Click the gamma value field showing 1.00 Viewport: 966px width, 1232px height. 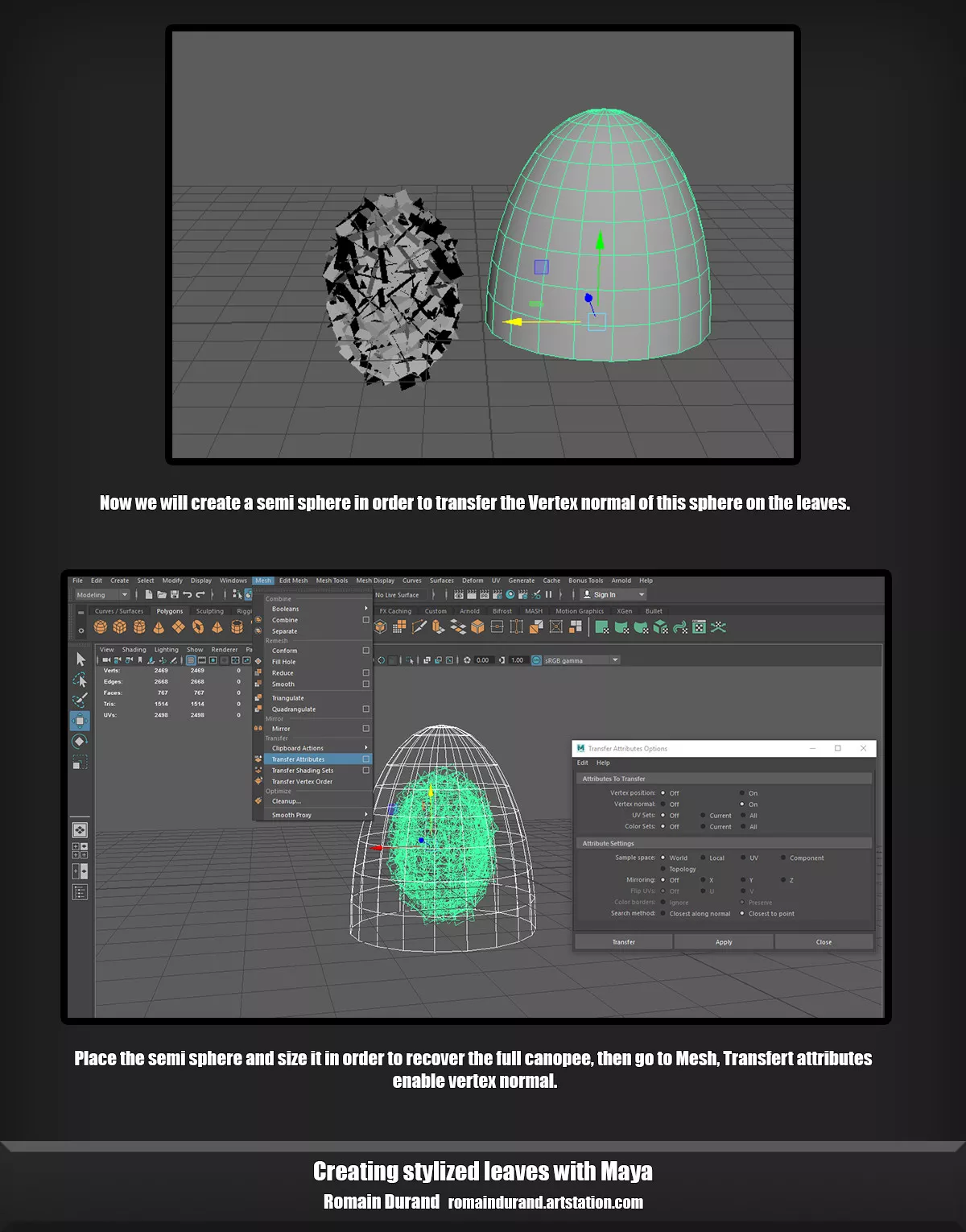pos(517,660)
